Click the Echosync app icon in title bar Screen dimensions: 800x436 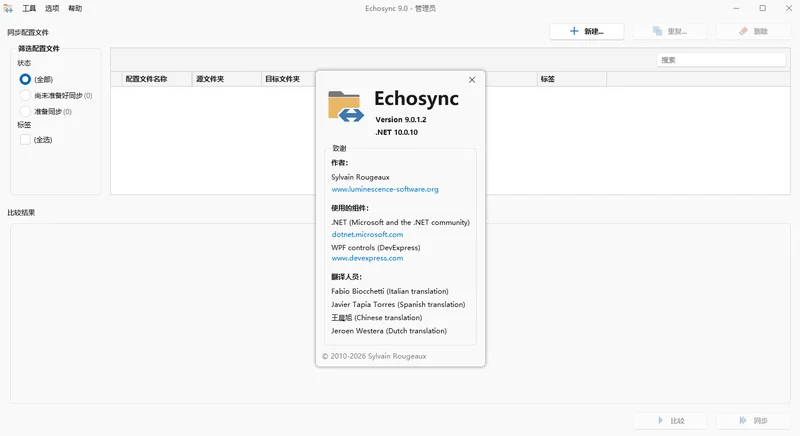[x=8, y=8]
